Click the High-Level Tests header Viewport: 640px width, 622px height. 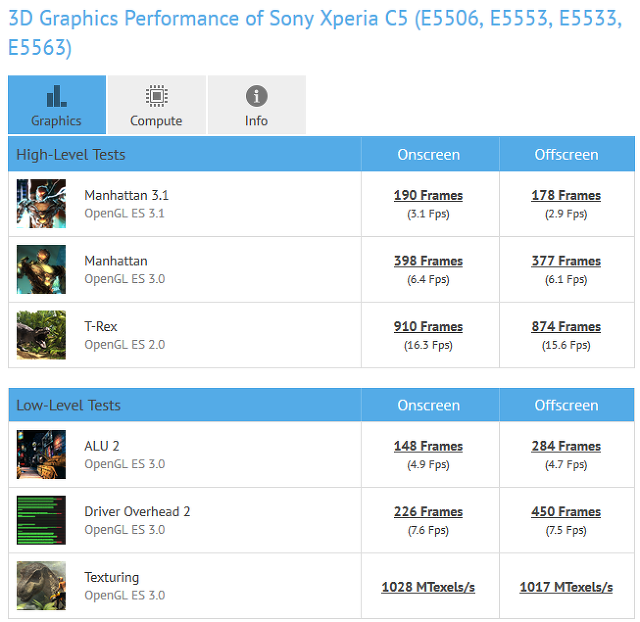tap(71, 155)
